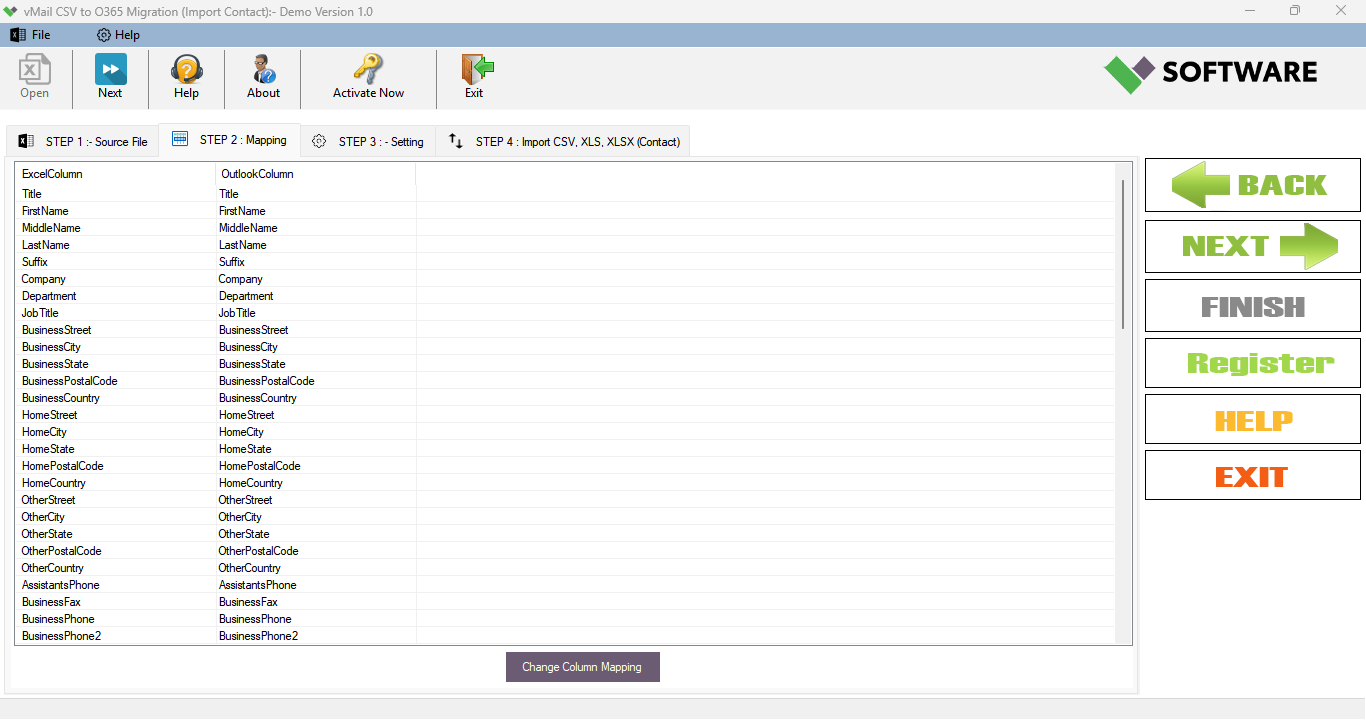Screen dimensions: 1366x720
Task: Open the File menu
Action: [30, 35]
